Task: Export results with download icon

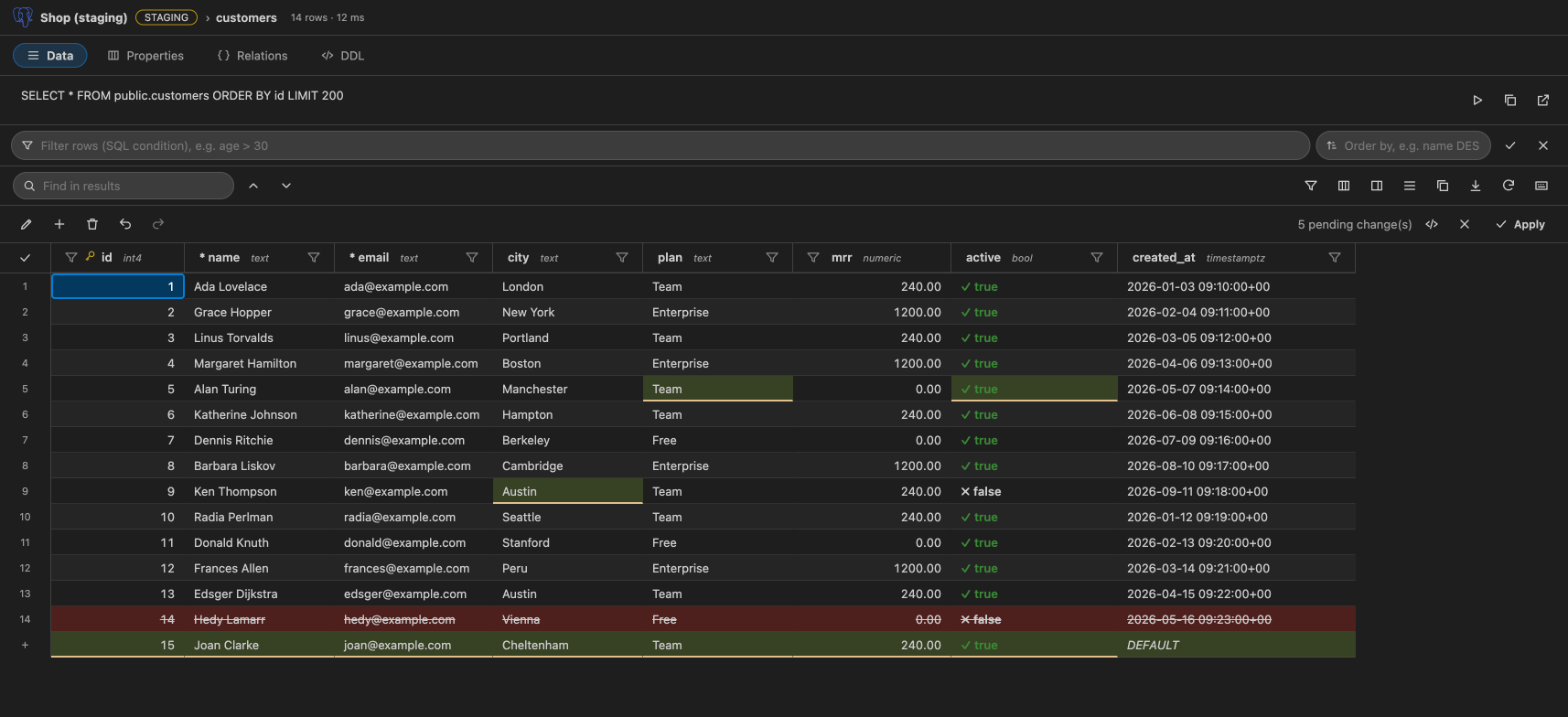Action: [1475, 186]
